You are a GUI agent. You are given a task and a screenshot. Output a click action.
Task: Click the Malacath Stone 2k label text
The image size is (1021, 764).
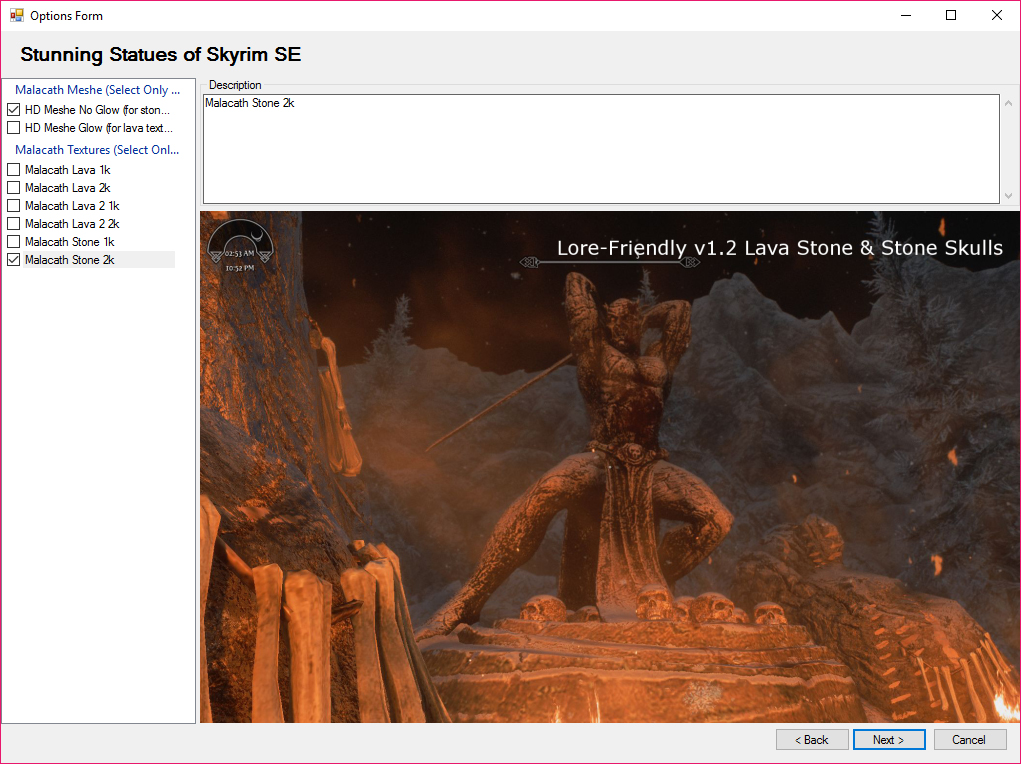pyautogui.click(x=70, y=260)
